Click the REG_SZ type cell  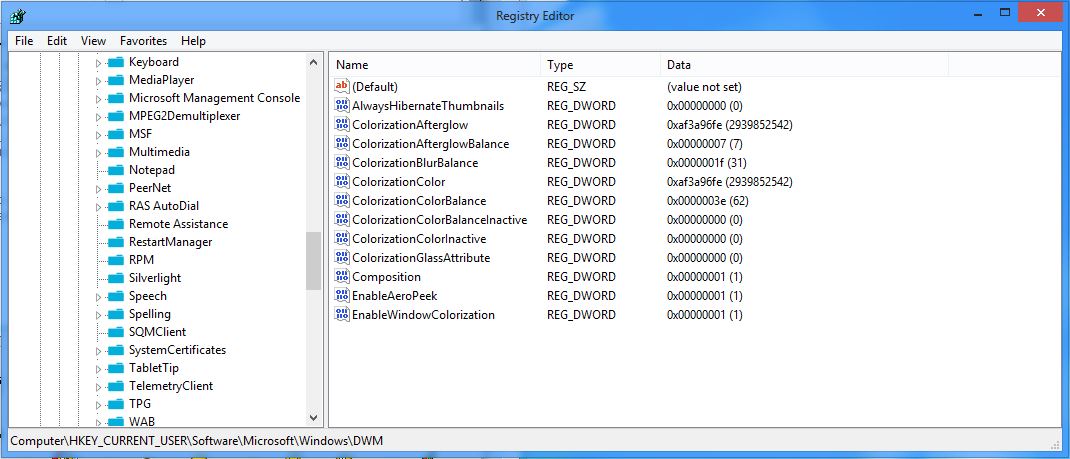point(566,87)
